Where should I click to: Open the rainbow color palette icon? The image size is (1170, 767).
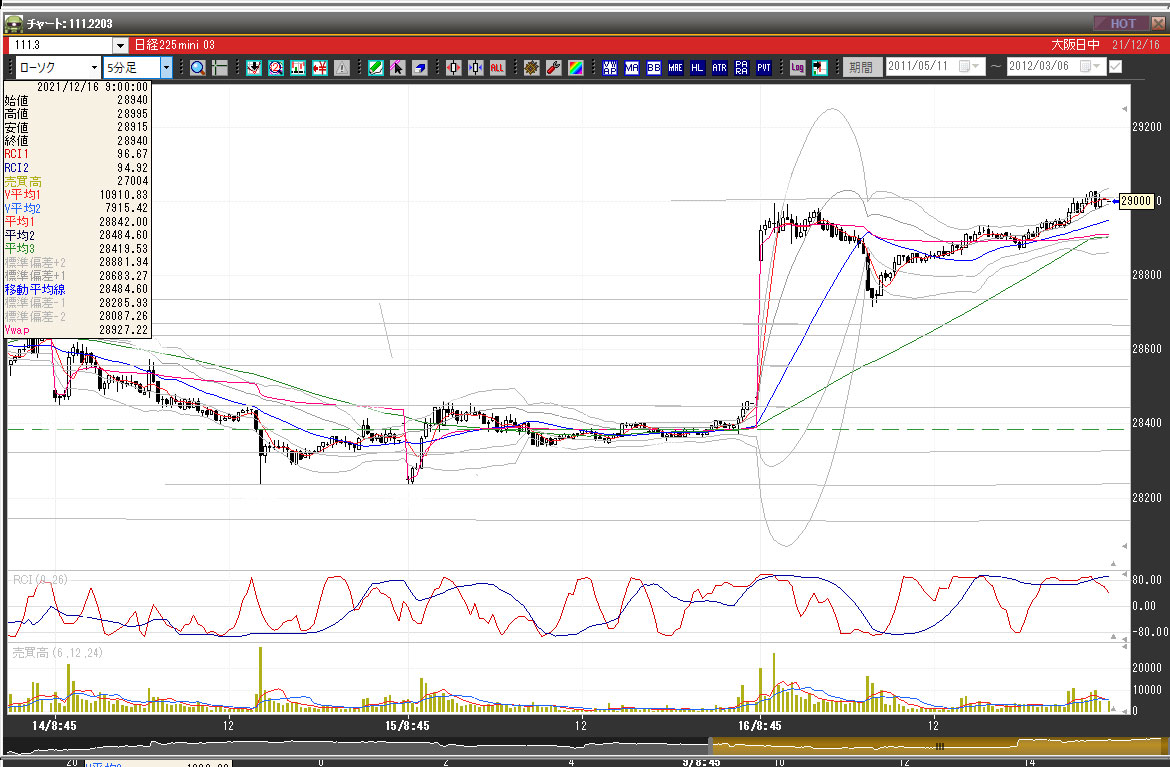pyautogui.click(x=575, y=68)
